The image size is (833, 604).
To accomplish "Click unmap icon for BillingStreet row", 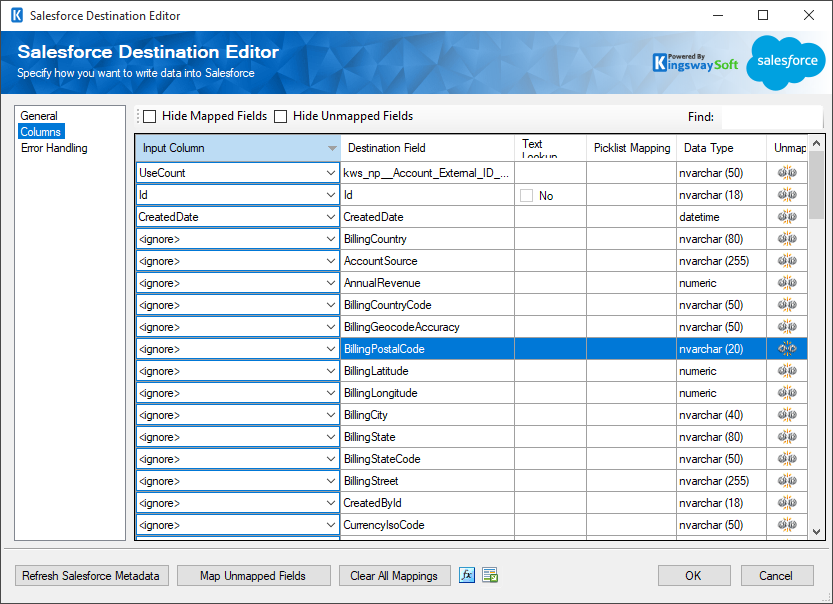I will pyautogui.click(x=787, y=481).
